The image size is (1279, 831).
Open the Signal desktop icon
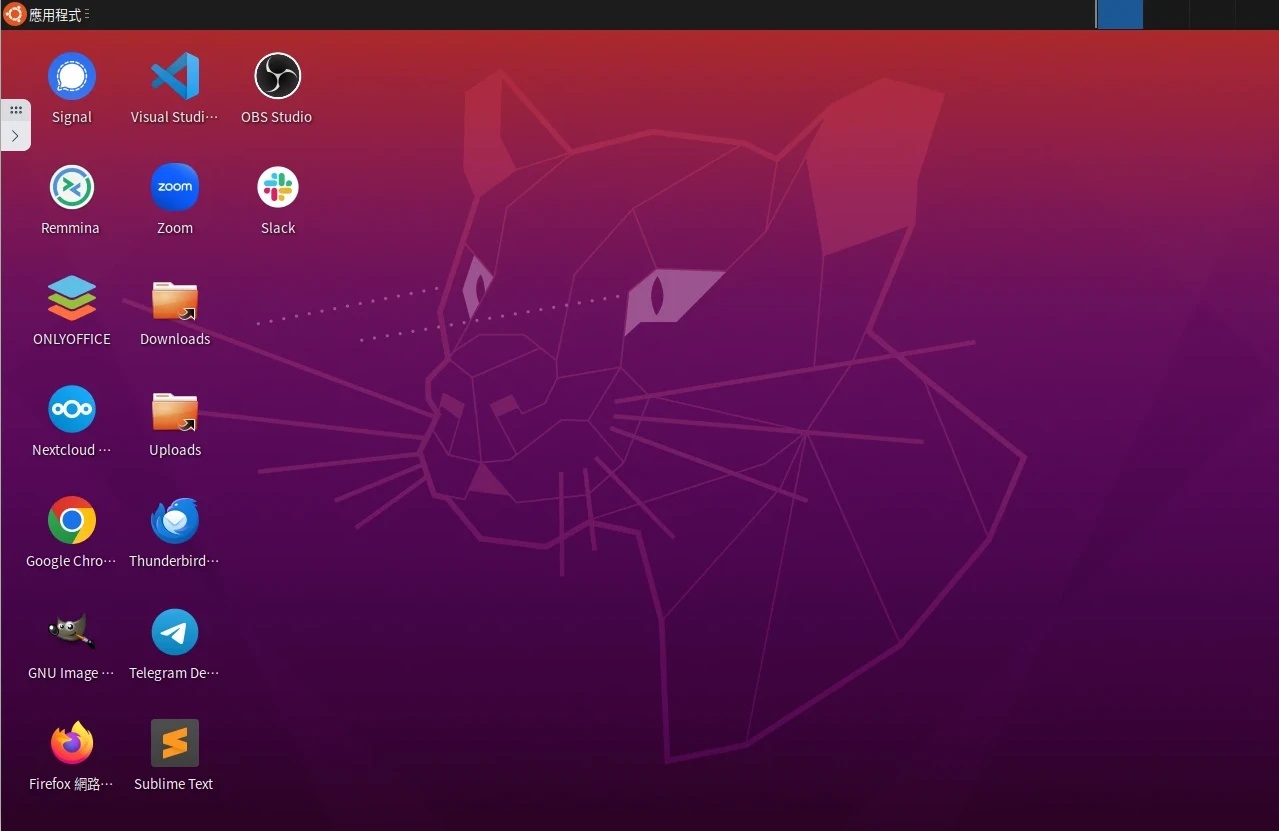click(72, 77)
